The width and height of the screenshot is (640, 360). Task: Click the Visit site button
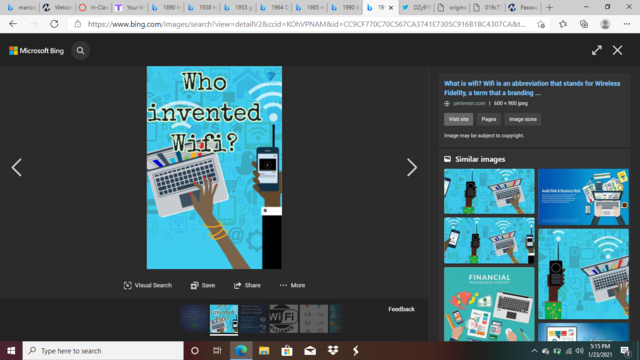458,119
